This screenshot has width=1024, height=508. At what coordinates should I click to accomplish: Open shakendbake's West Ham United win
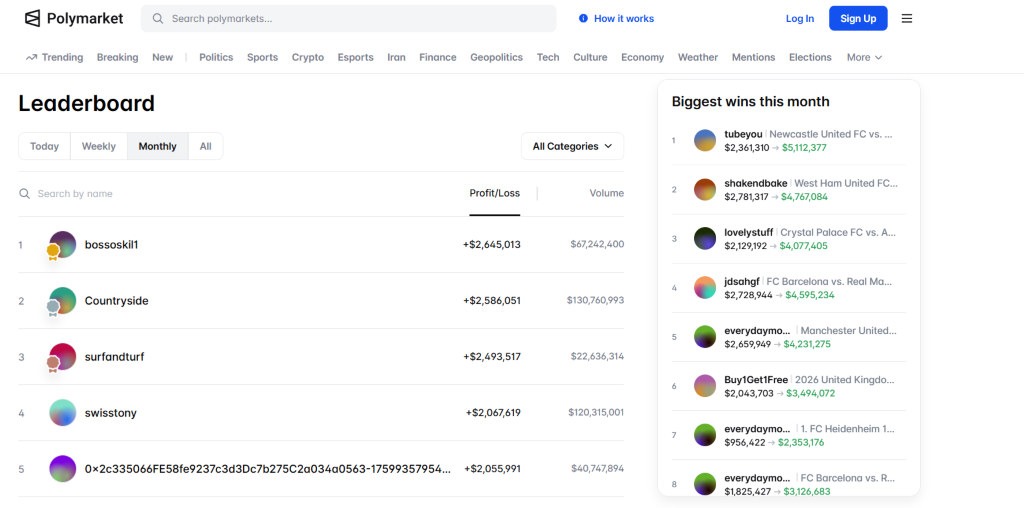846,183
